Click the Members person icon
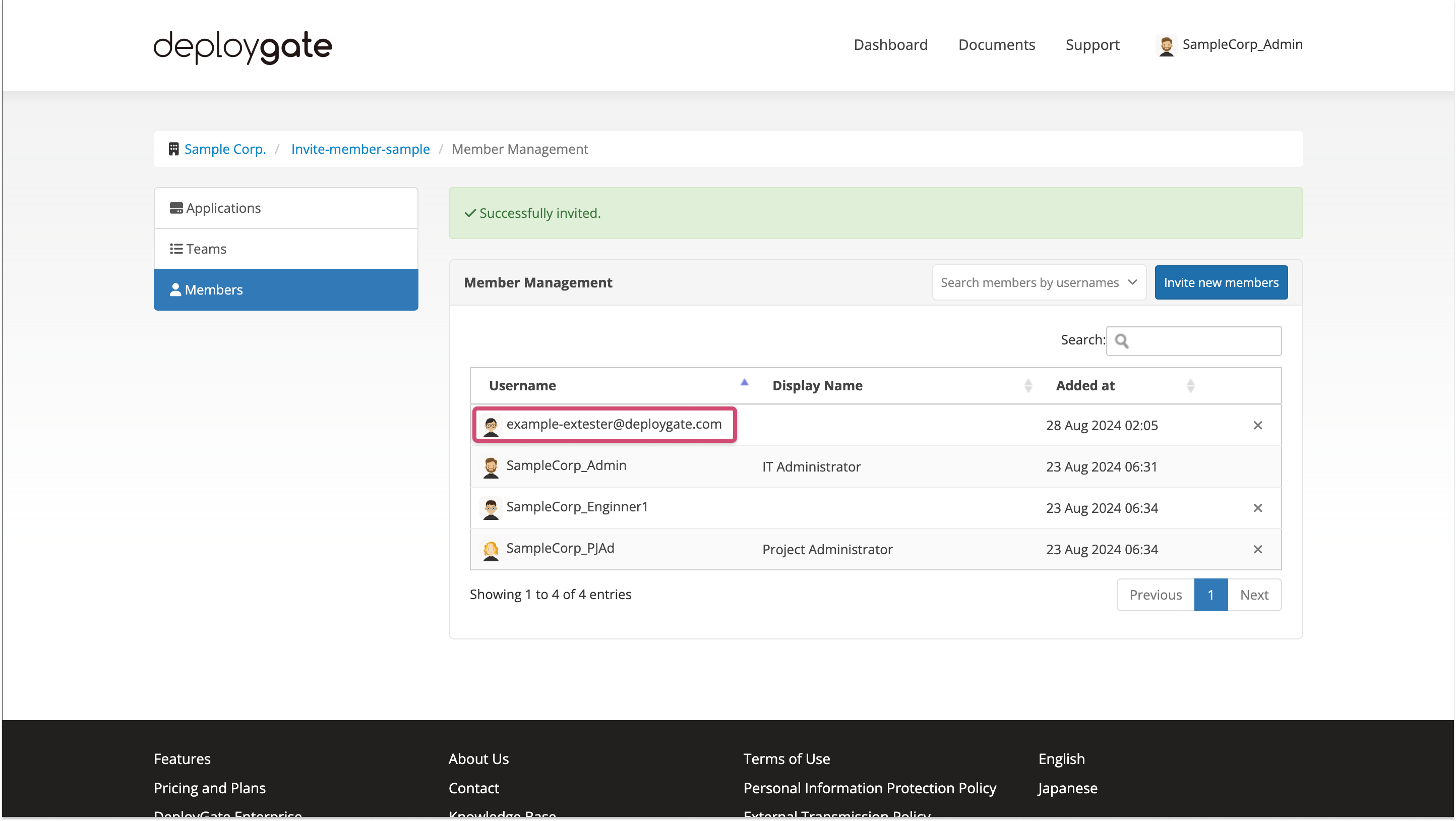The width and height of the screenshot is (1456, 821). coord(176,289)
